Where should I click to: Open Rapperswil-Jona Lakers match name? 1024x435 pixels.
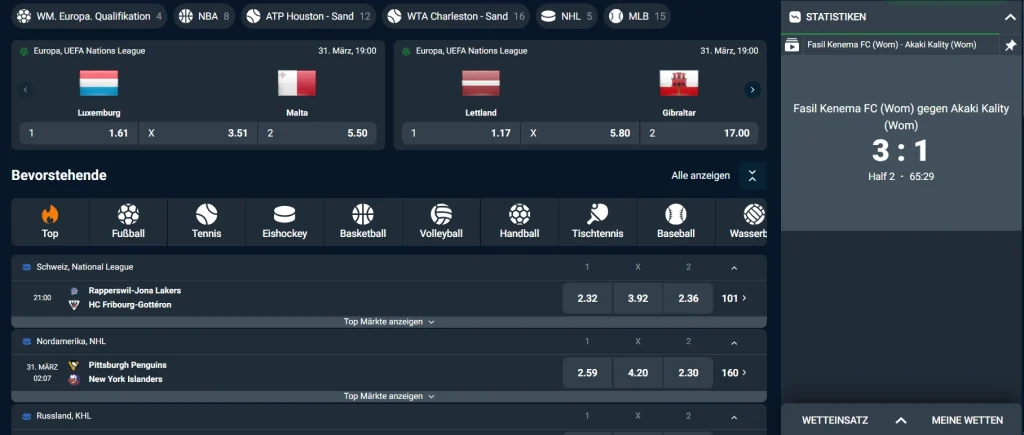pyautogui.click(x=135, y=291)
